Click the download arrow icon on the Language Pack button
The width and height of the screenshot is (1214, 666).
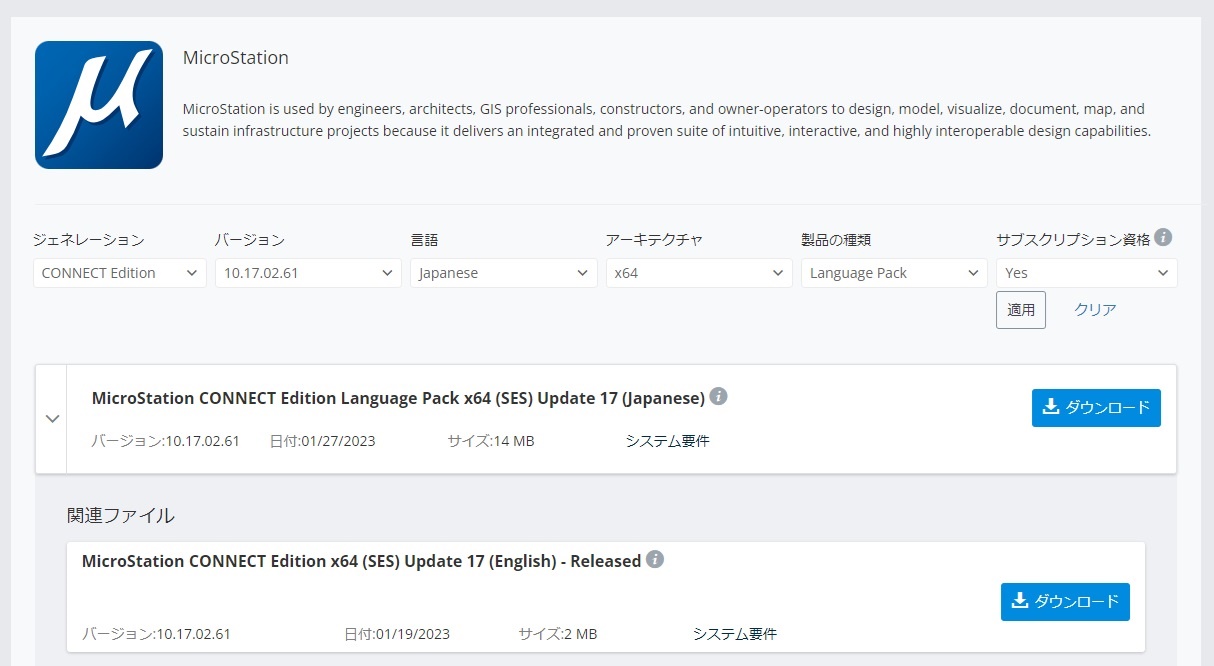(1049, 407)
